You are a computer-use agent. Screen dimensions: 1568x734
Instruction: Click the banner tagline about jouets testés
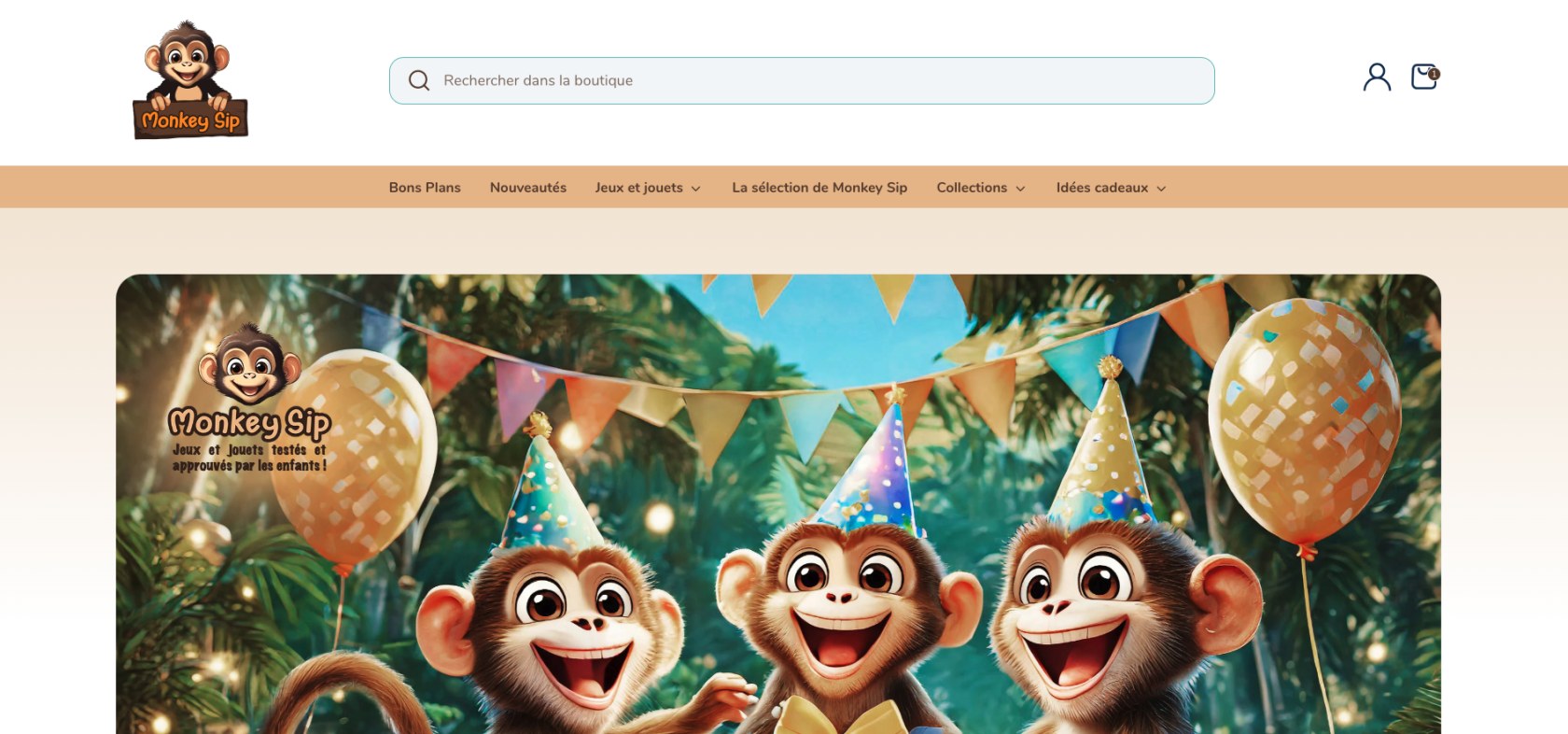pyautogui.click(x=249, y=458)
